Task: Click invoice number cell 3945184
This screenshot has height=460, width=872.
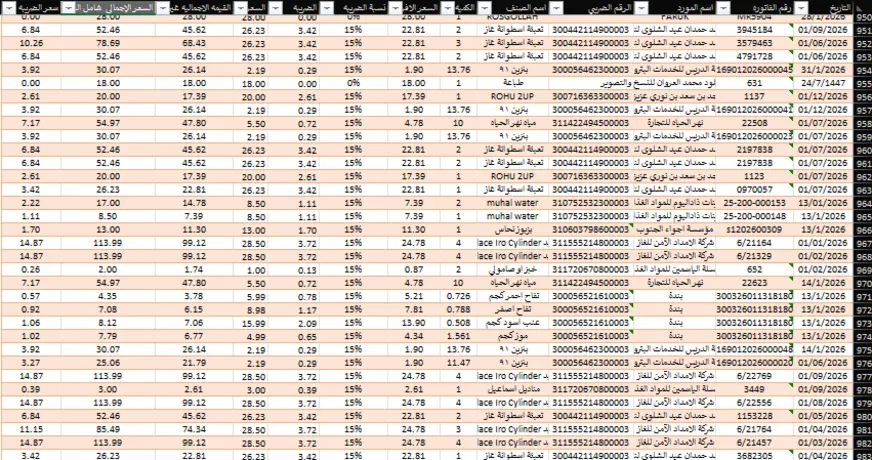Action: tap(755, 29)
